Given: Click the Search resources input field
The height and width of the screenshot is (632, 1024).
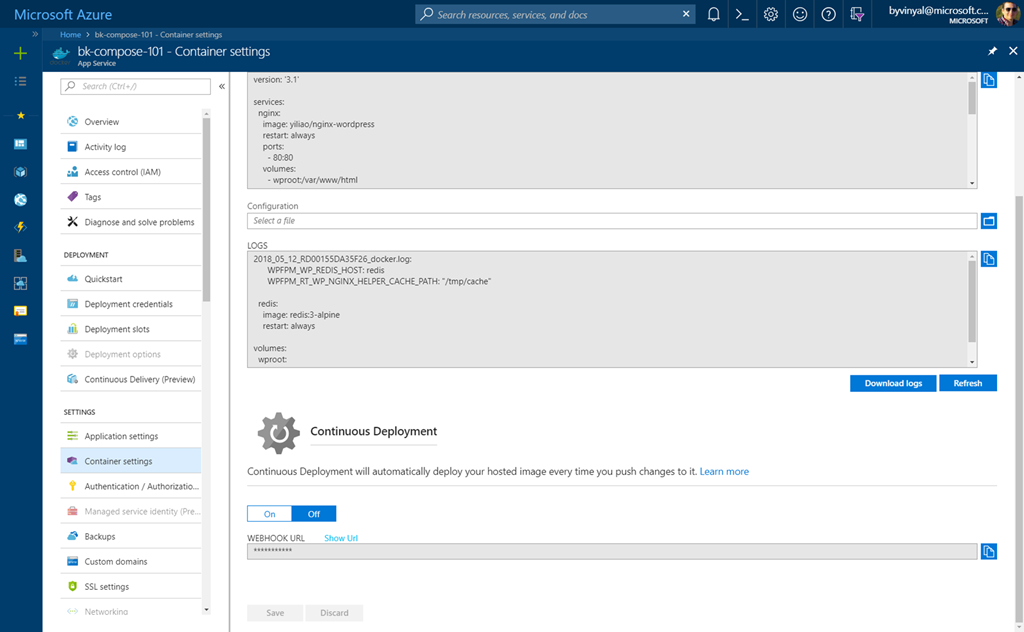Looking at the screenshot, I should point(556,15).
